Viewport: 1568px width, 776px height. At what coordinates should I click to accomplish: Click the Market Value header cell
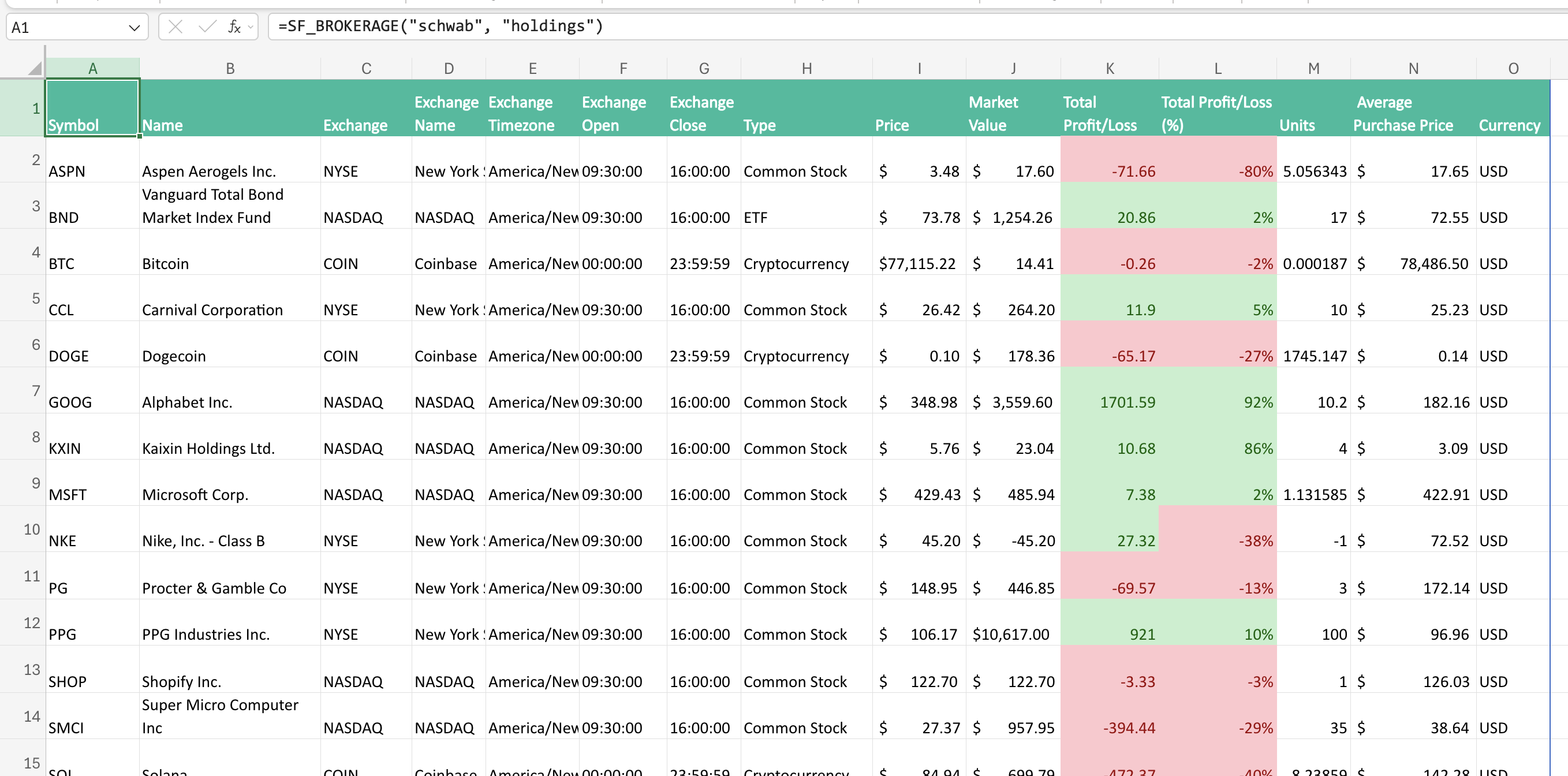(x=1013, y=109)
